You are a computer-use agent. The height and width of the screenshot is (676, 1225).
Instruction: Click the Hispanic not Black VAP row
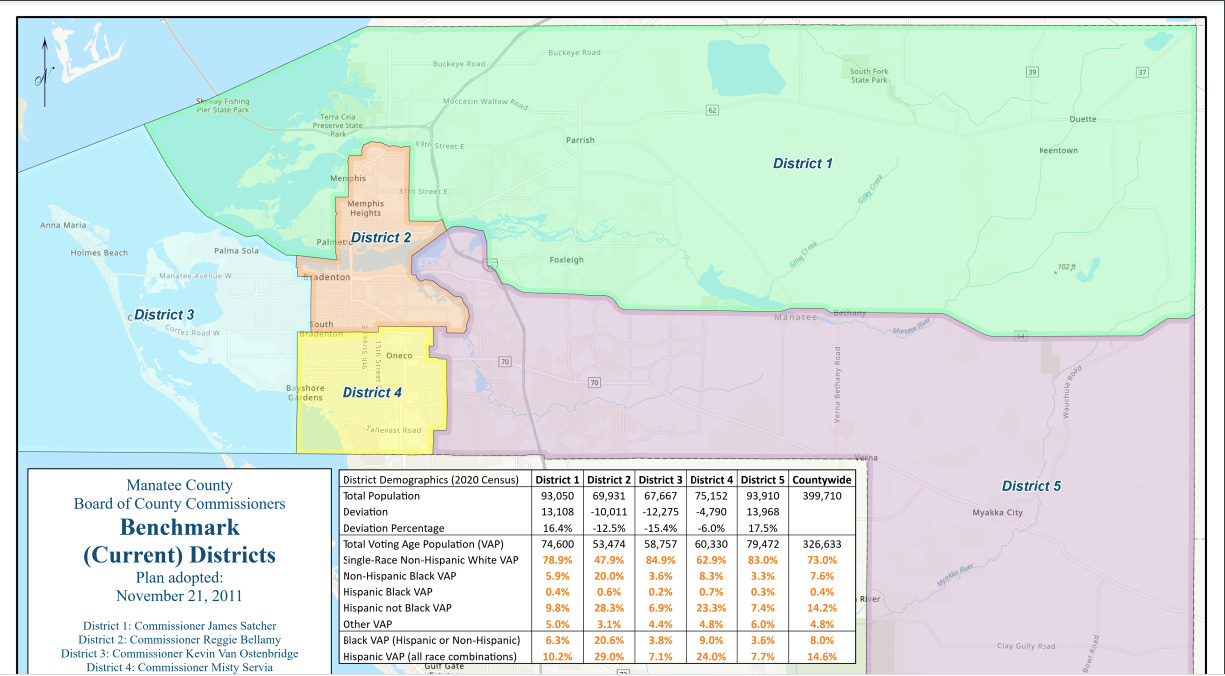(x=400, y=608)
